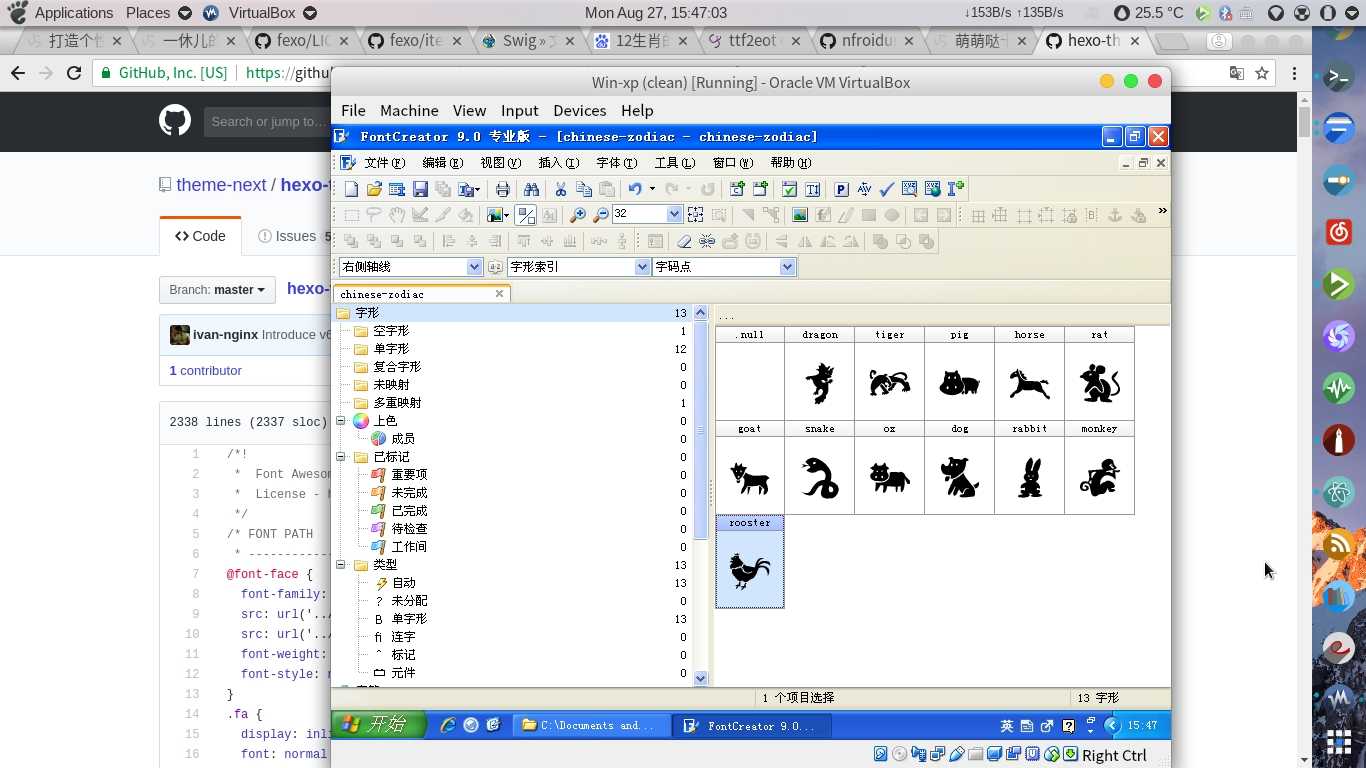Viewport: 1366px width, 768px height.
Task: Click the Zoom in magnifier icon
Action: pos(577,215)
